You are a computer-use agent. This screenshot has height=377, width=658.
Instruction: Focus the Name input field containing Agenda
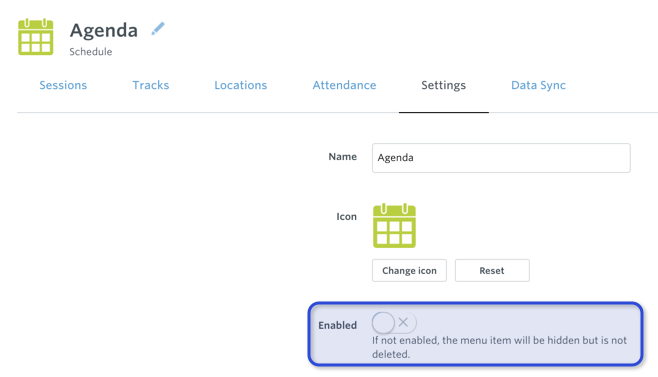pos(501,158)
